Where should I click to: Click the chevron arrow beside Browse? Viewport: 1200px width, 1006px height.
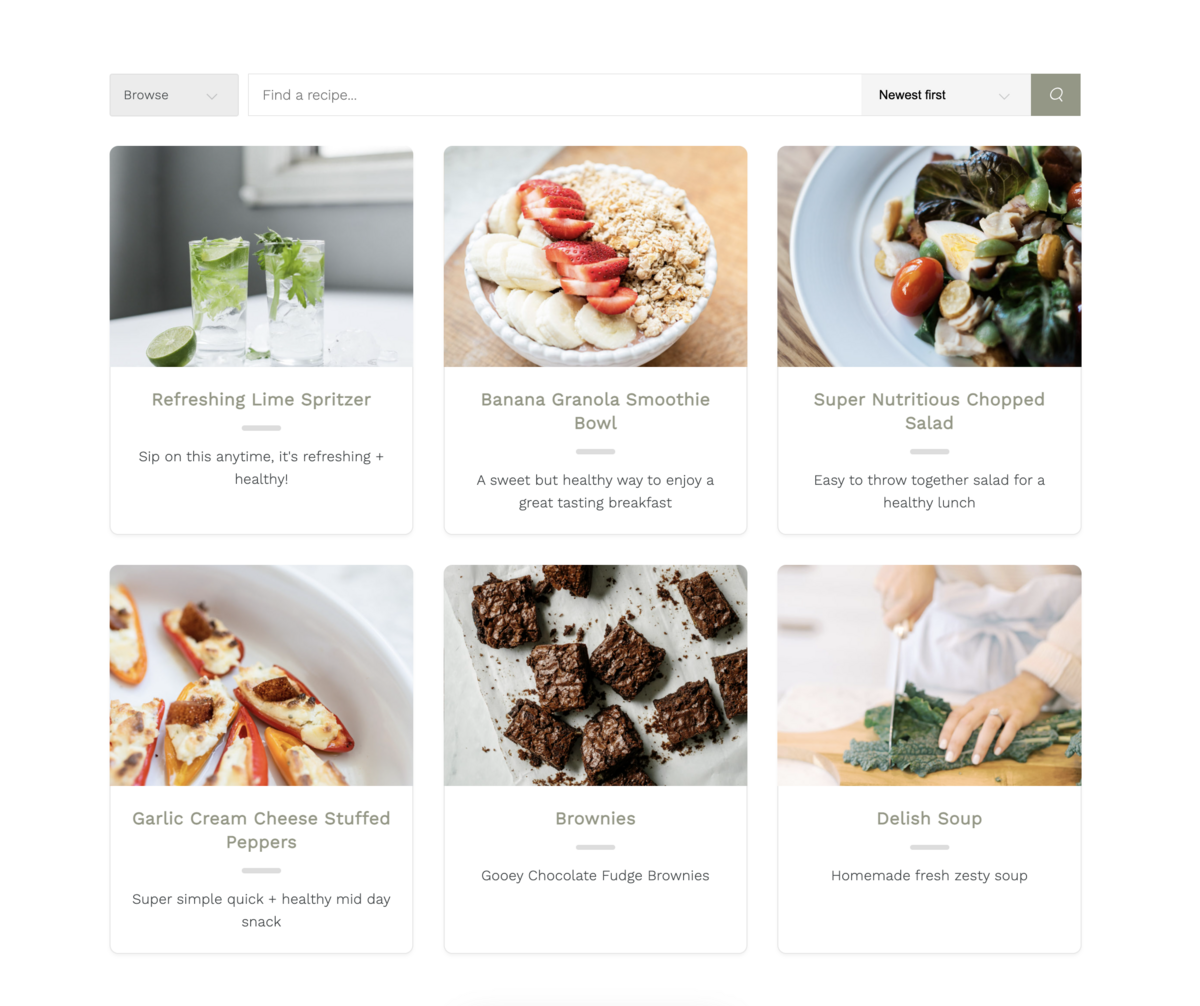point(212,96)
